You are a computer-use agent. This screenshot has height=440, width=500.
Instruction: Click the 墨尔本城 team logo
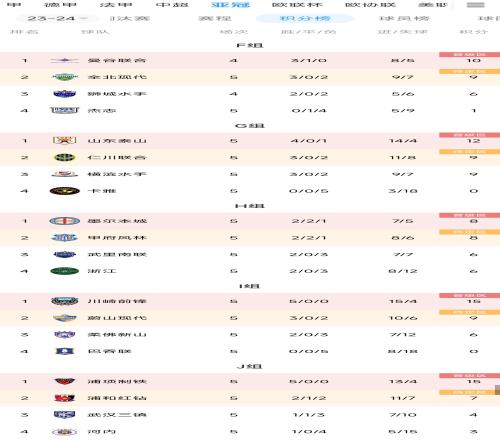64,221
